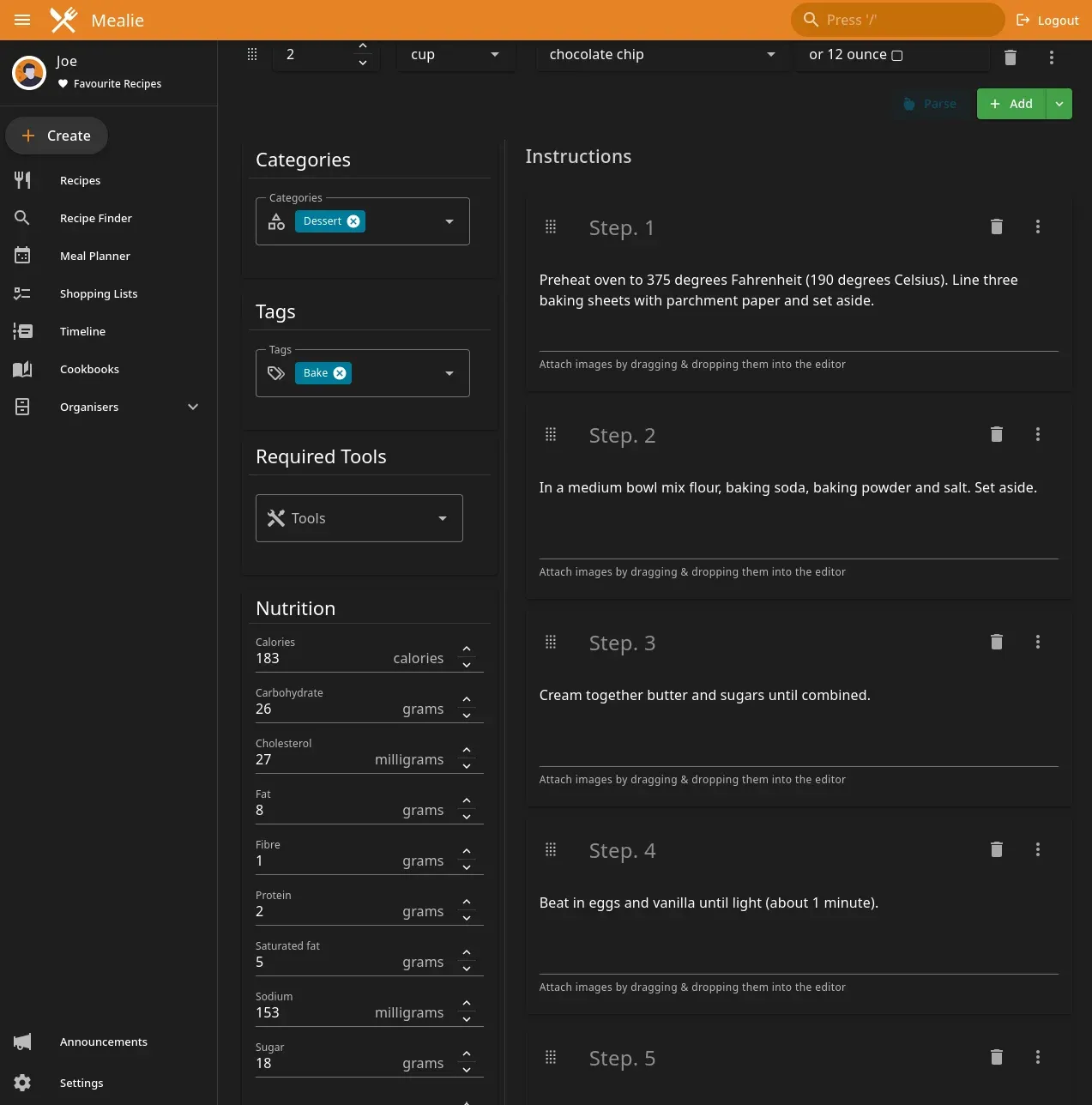1092x1105 pixels.
Task: Delete Step 3 with trash icon
Action: point(997,642)
